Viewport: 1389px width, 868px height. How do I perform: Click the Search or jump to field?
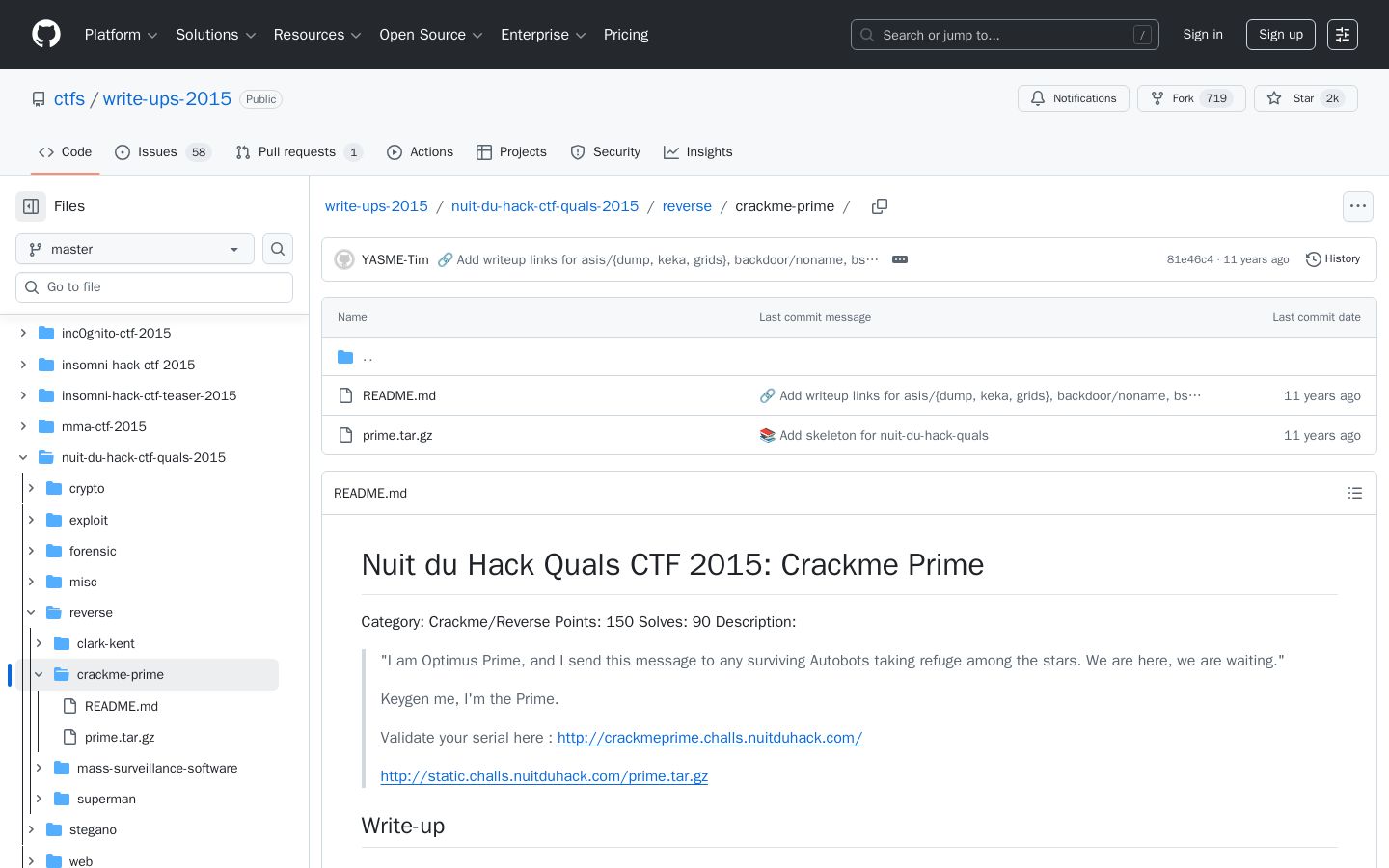click(1005, 35)
